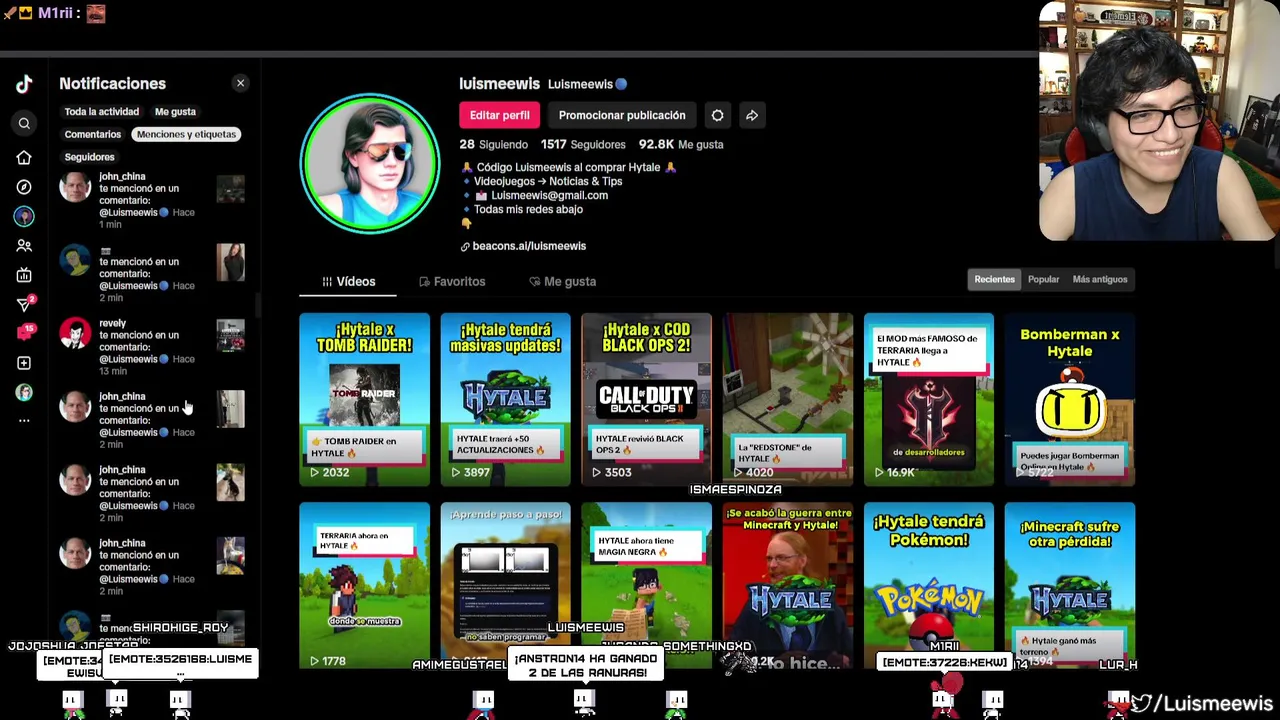1280x720 pixels.
Task: Click the share profile arrow icon
Action: [752, 115]
